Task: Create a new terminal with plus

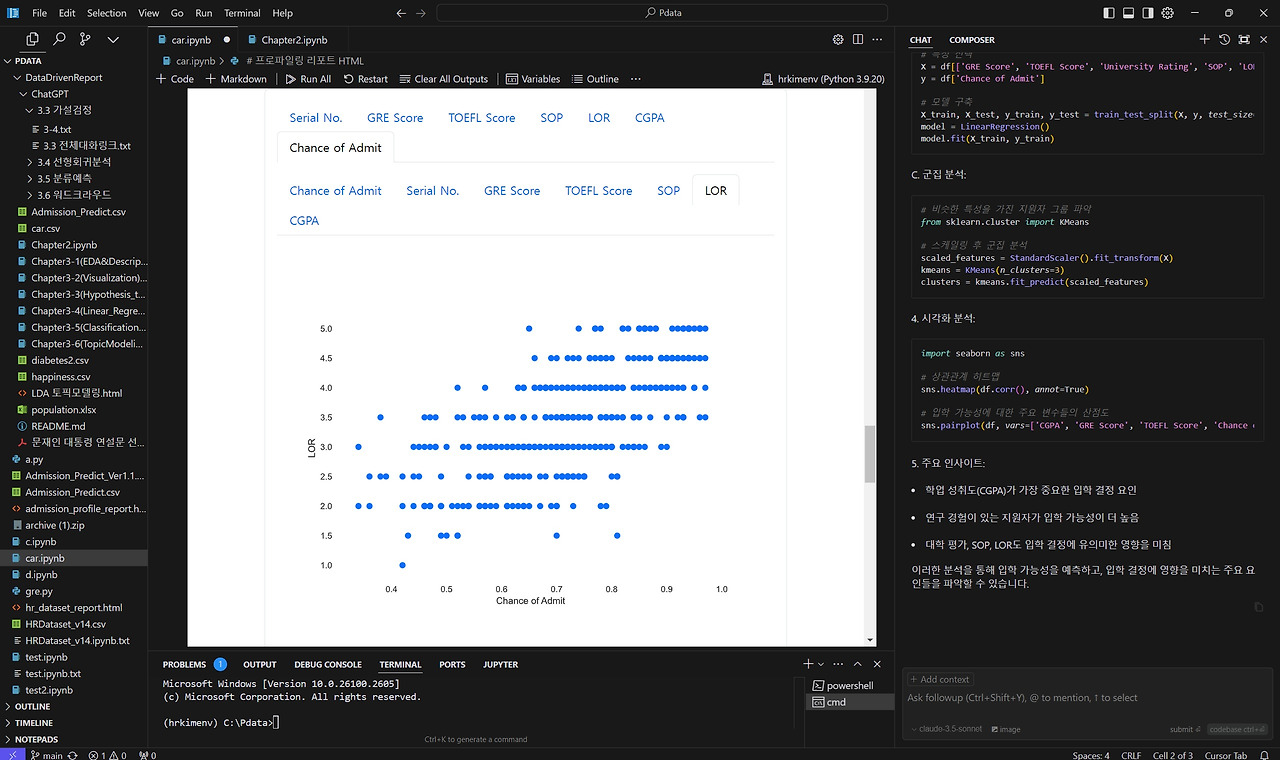Action: coord(808,664)
